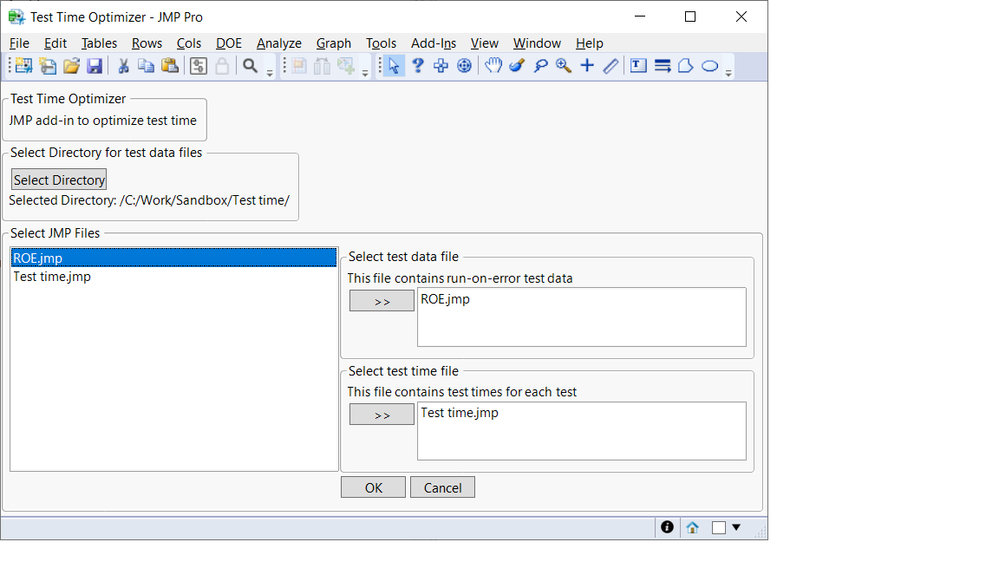Image resolution: width=999 pixels, height=562 pixels.
Task: Open the Tools menu
Action: 381,43
